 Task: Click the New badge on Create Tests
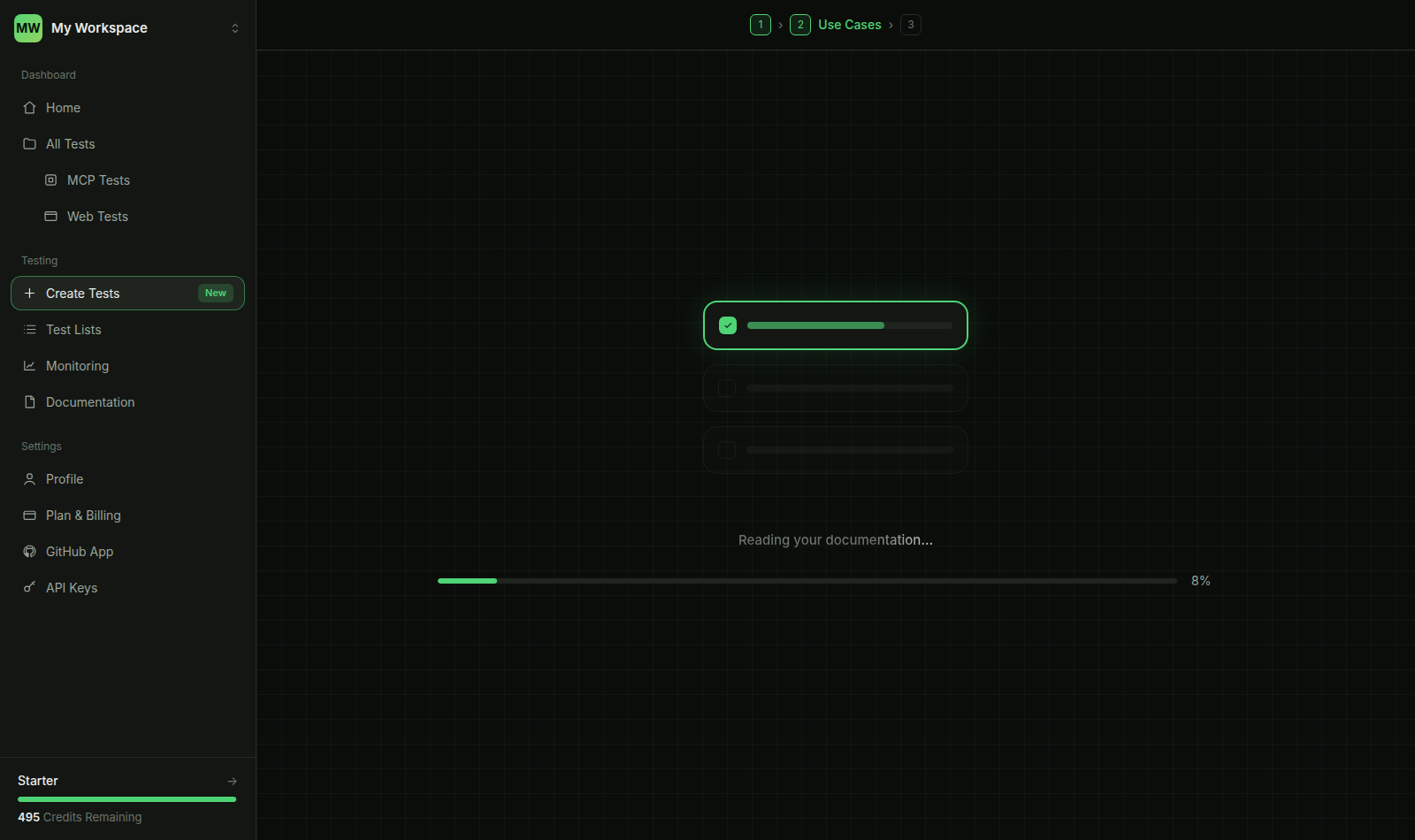pos(216,294)
